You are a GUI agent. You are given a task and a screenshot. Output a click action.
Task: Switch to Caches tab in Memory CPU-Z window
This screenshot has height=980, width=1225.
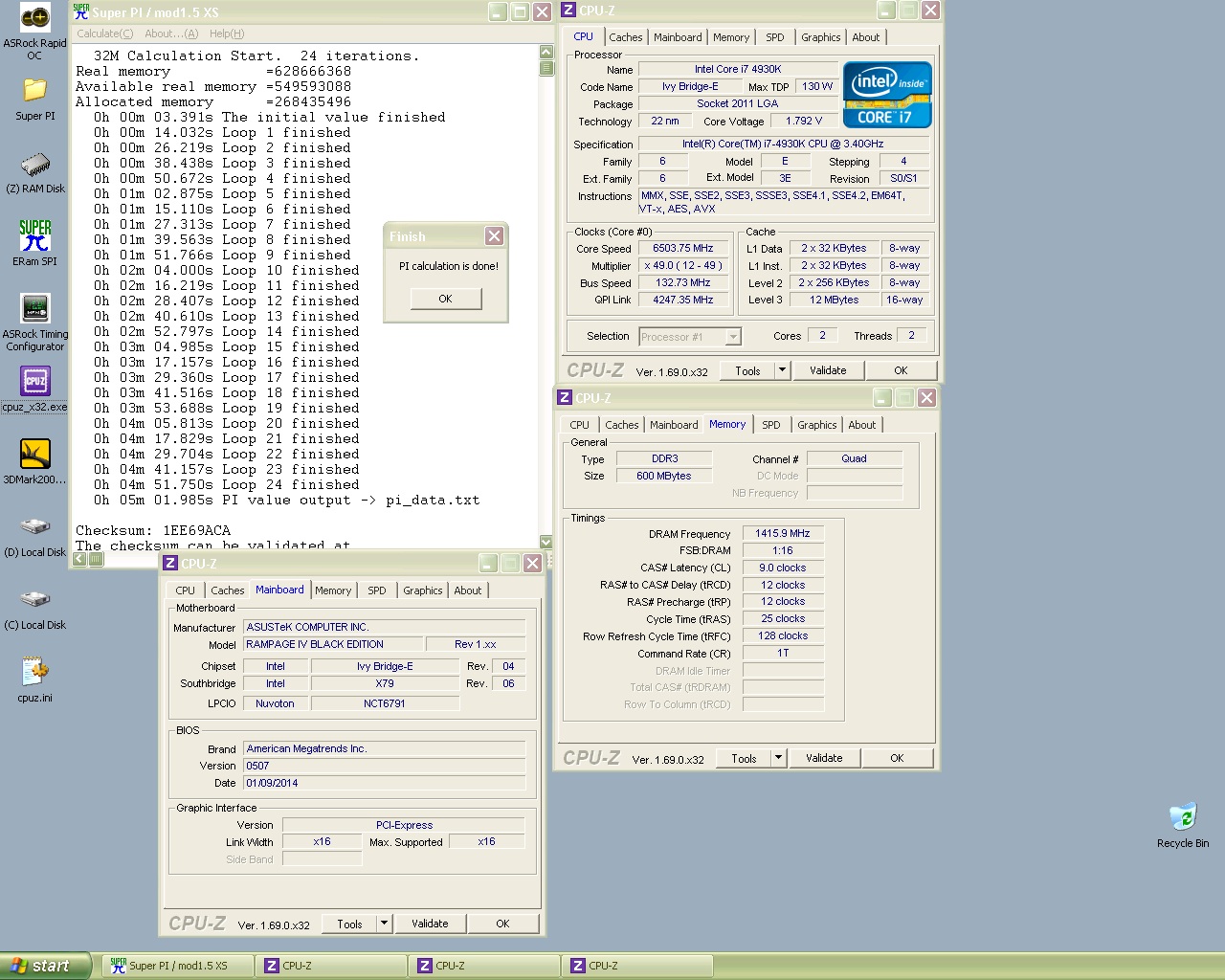point(622,425)
